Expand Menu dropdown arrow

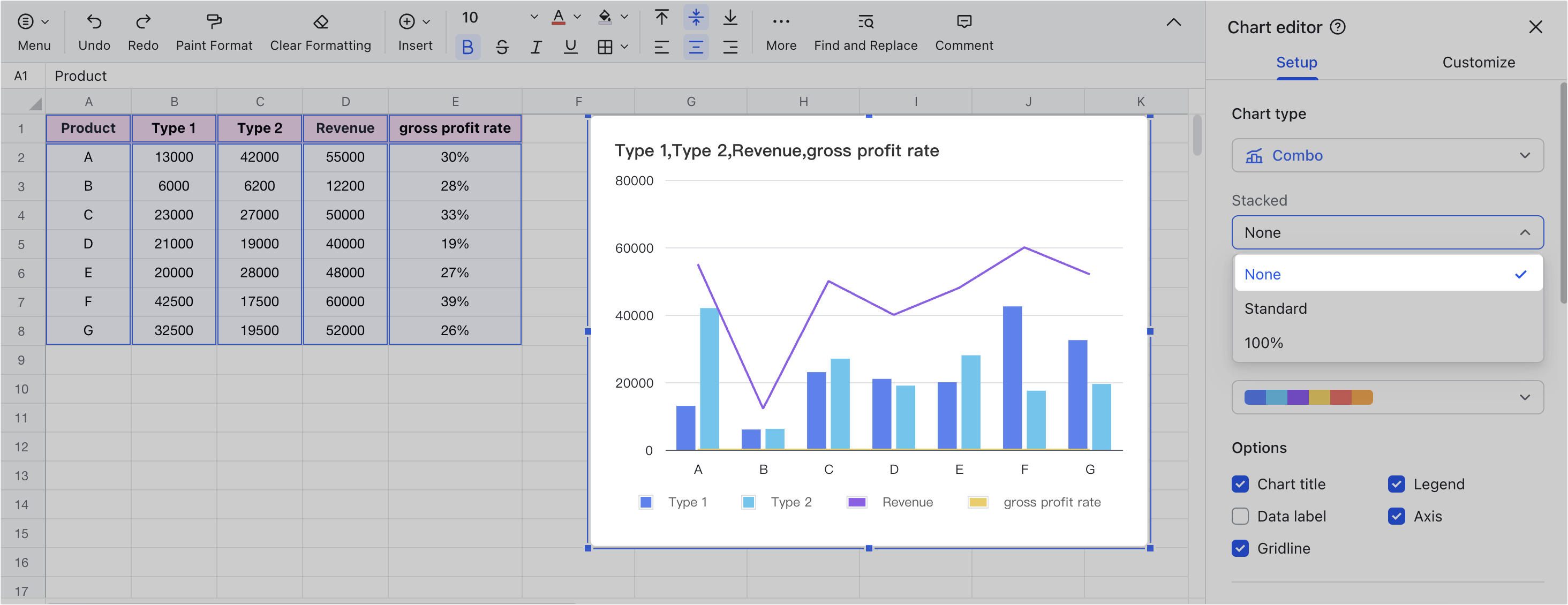(x=45, y=22)
